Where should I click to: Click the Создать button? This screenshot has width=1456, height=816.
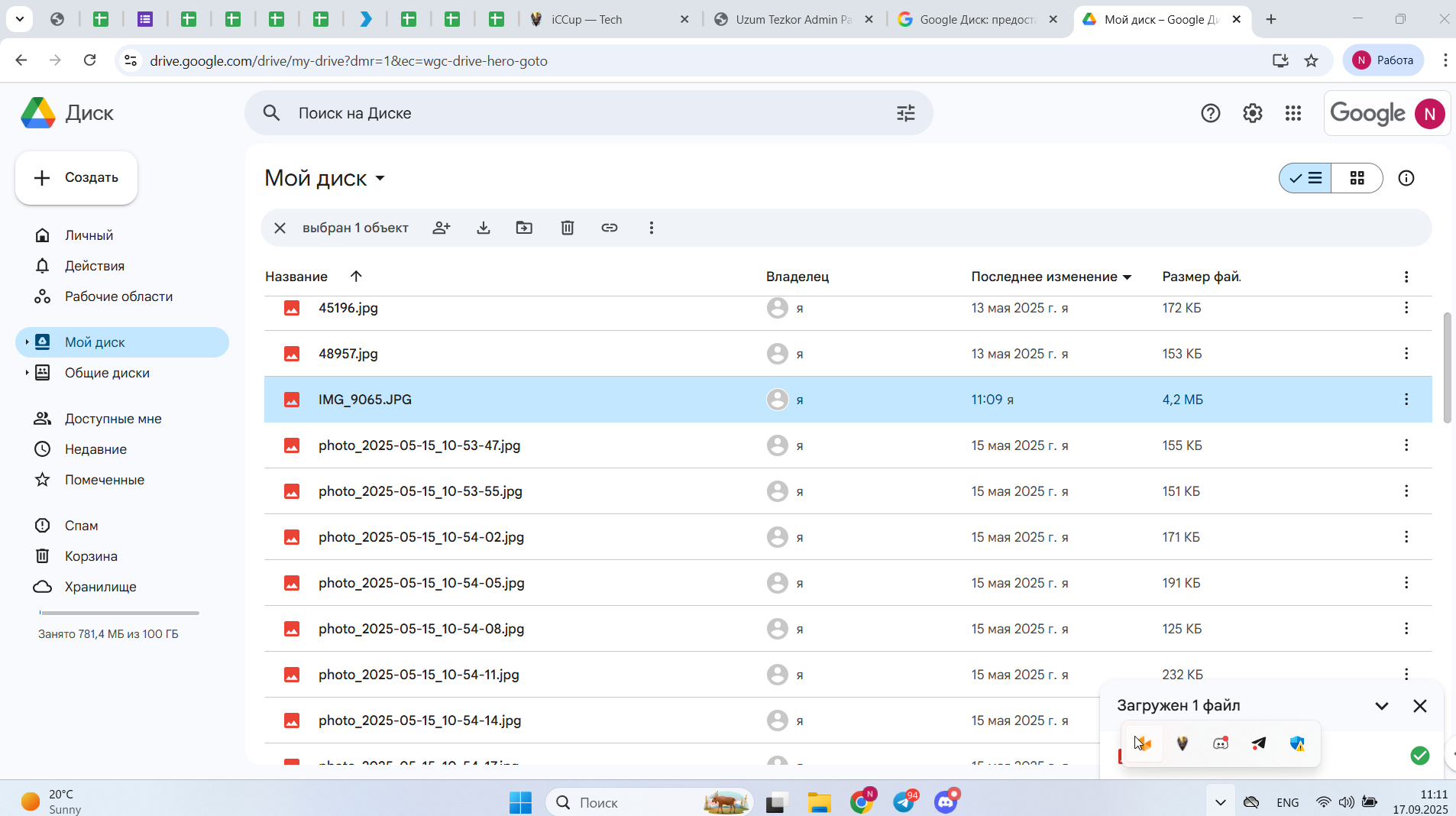76,177
